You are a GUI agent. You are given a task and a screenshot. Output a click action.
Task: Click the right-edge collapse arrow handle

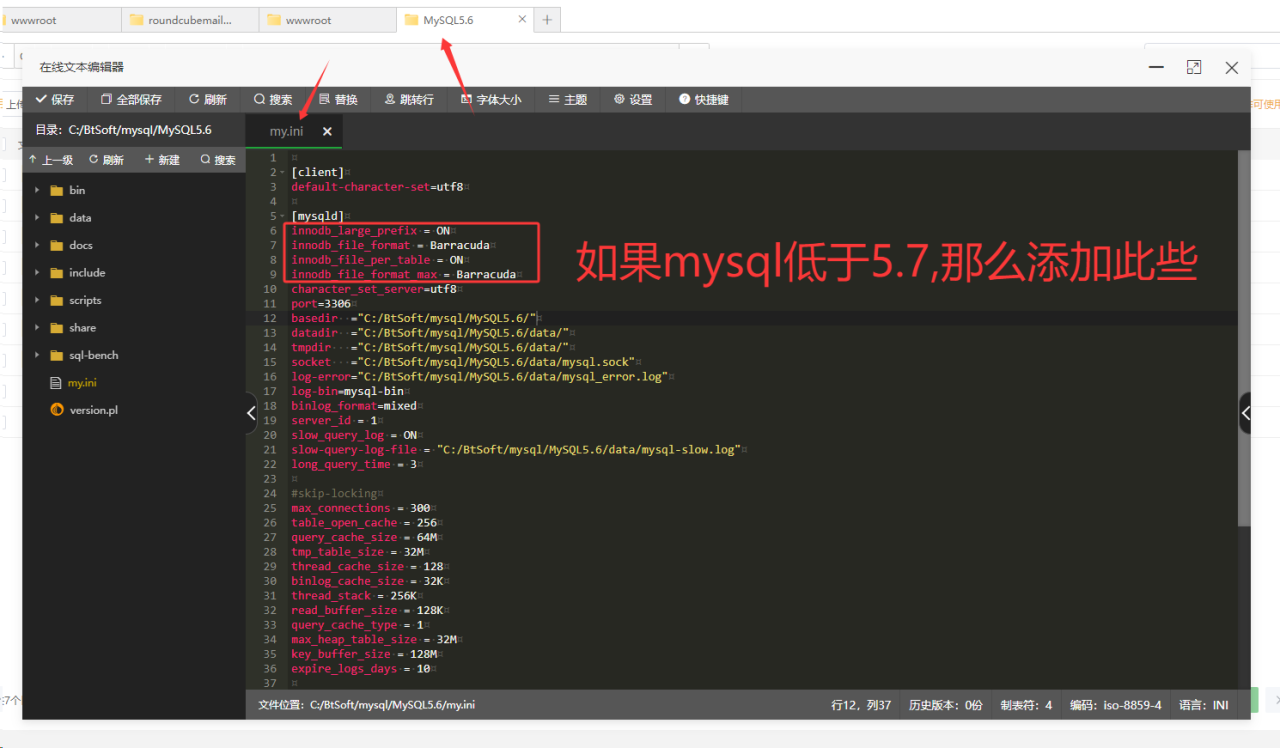pos(1245,413)
